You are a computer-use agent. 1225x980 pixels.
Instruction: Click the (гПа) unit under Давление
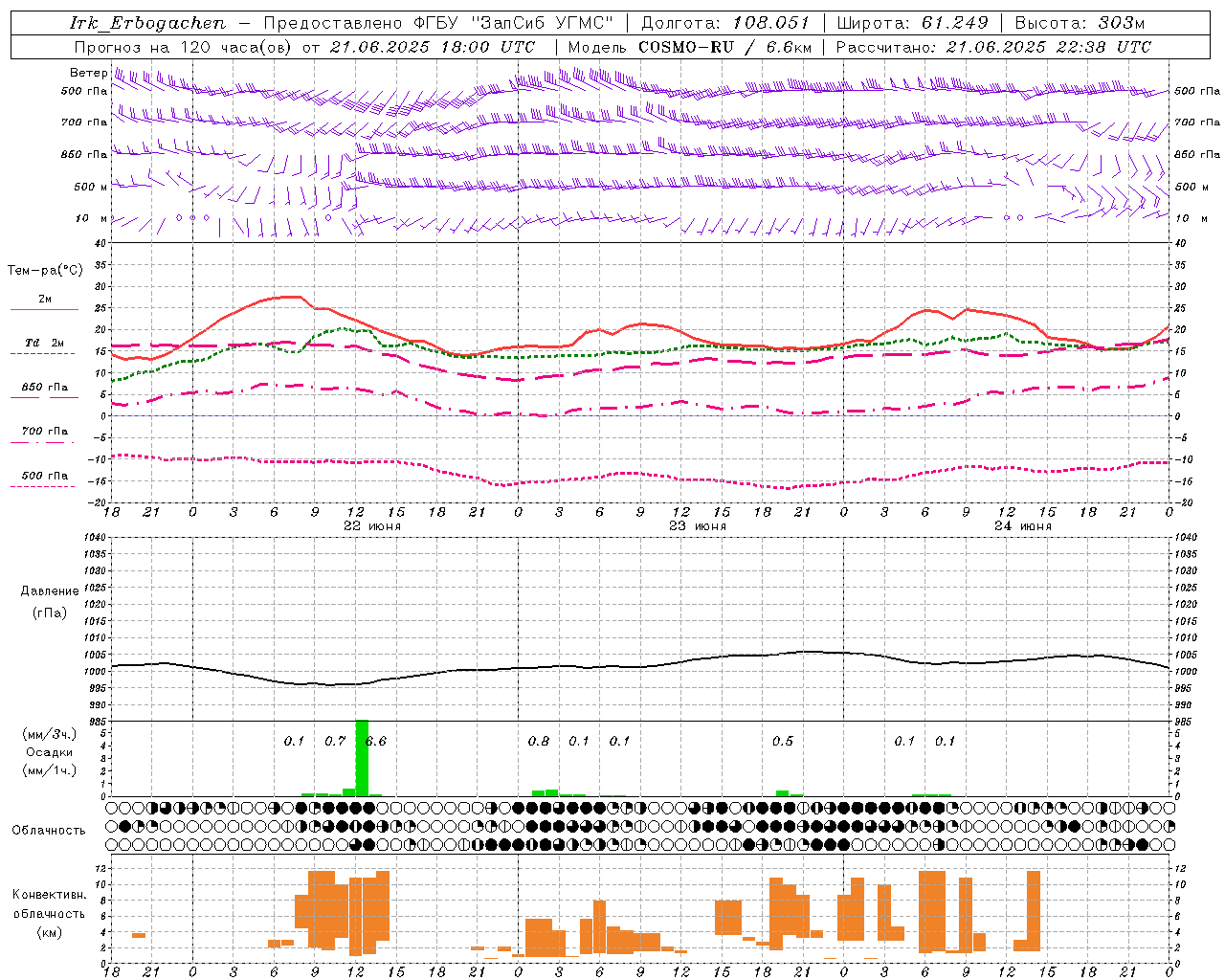(x=50, y=612)
